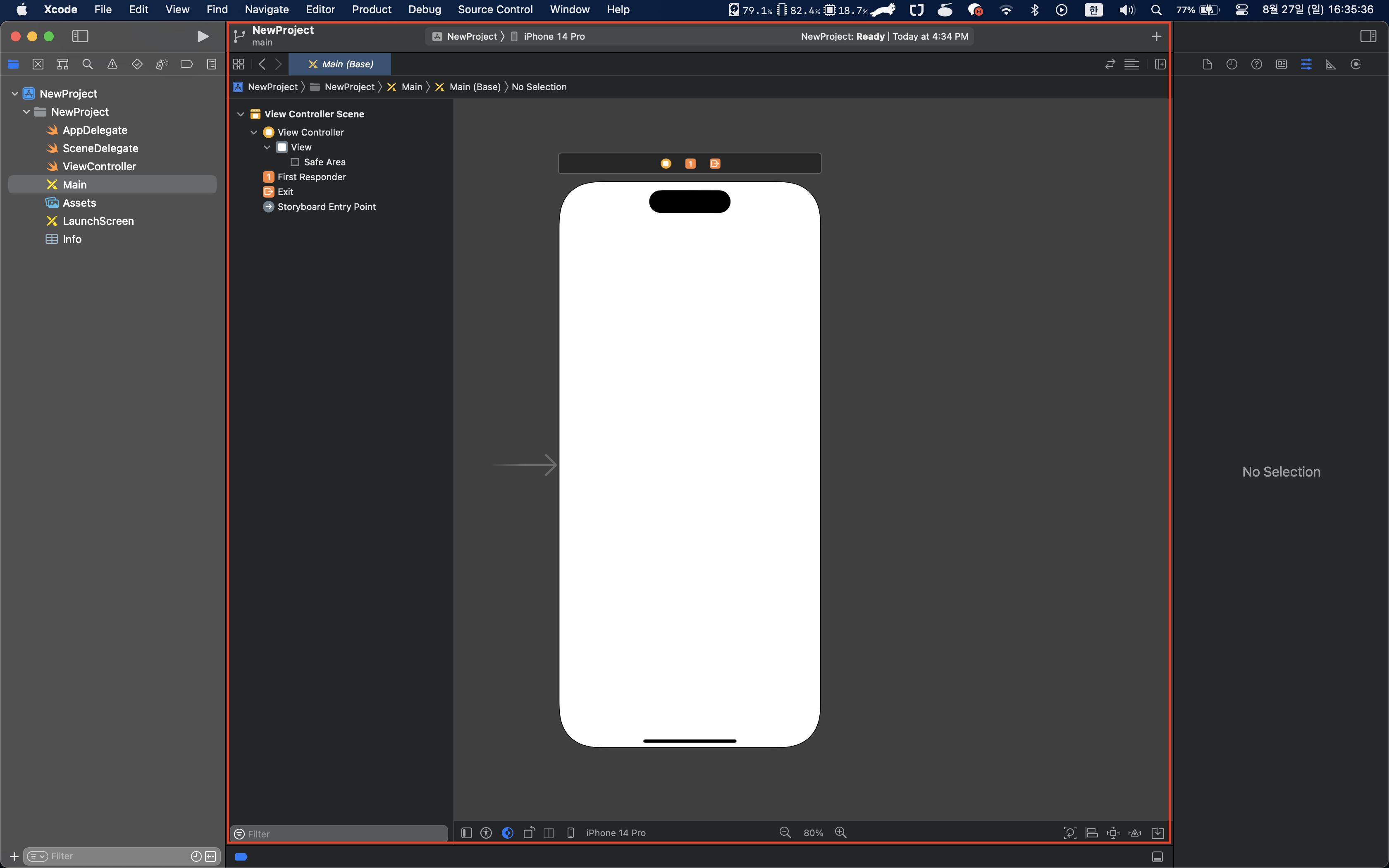Image resolution: width=1389 pixels, height=868 pixels.
Task: Click the Run (play) button
Action: click(x=203, y=36)
